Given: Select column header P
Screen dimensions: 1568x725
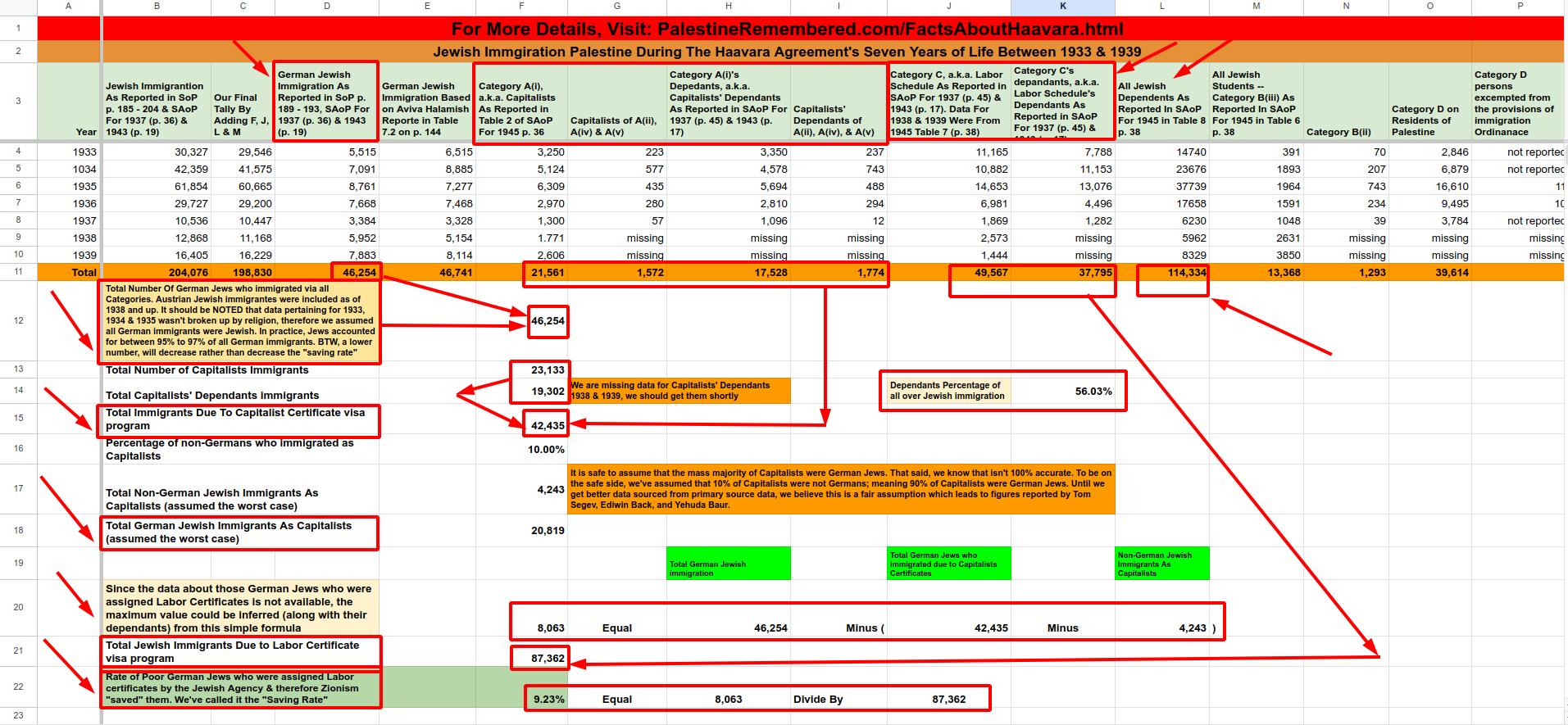Looking at the screenshot, I should click(x=1520, y=7).
